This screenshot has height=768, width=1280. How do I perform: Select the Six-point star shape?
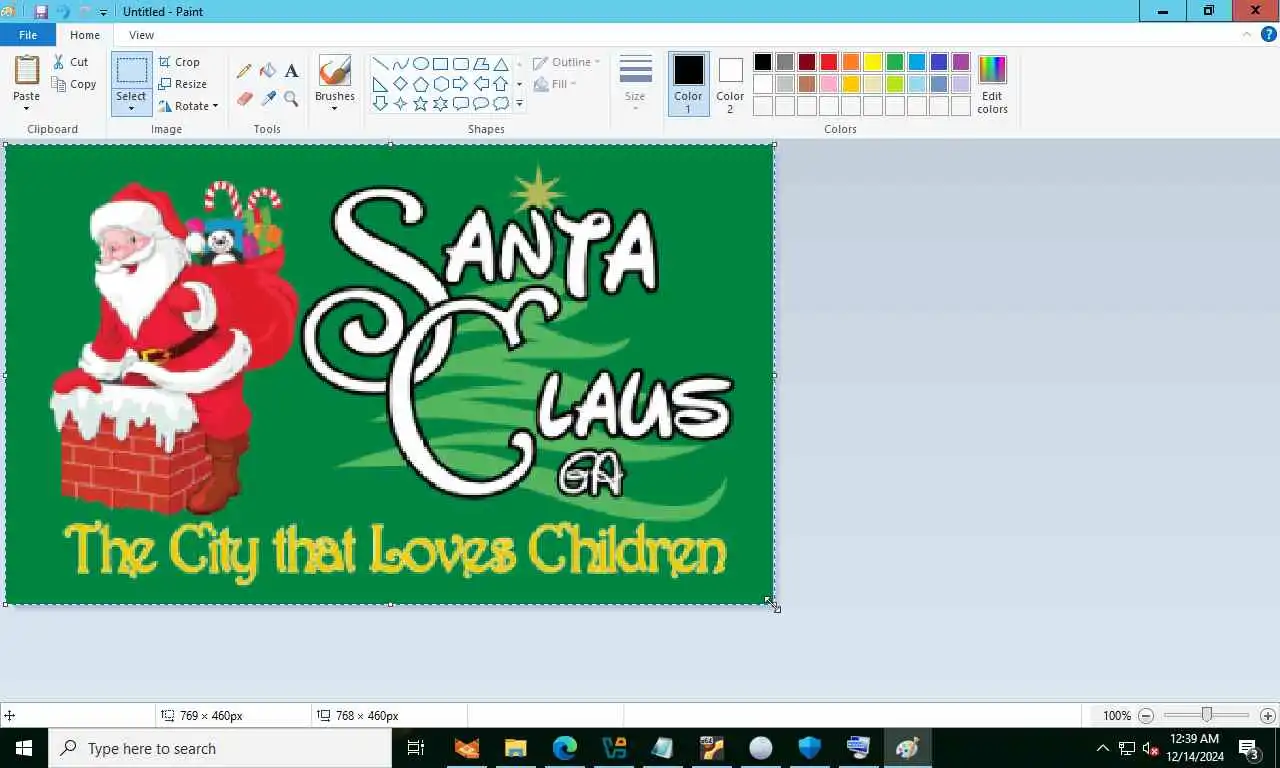pos(440,103)
